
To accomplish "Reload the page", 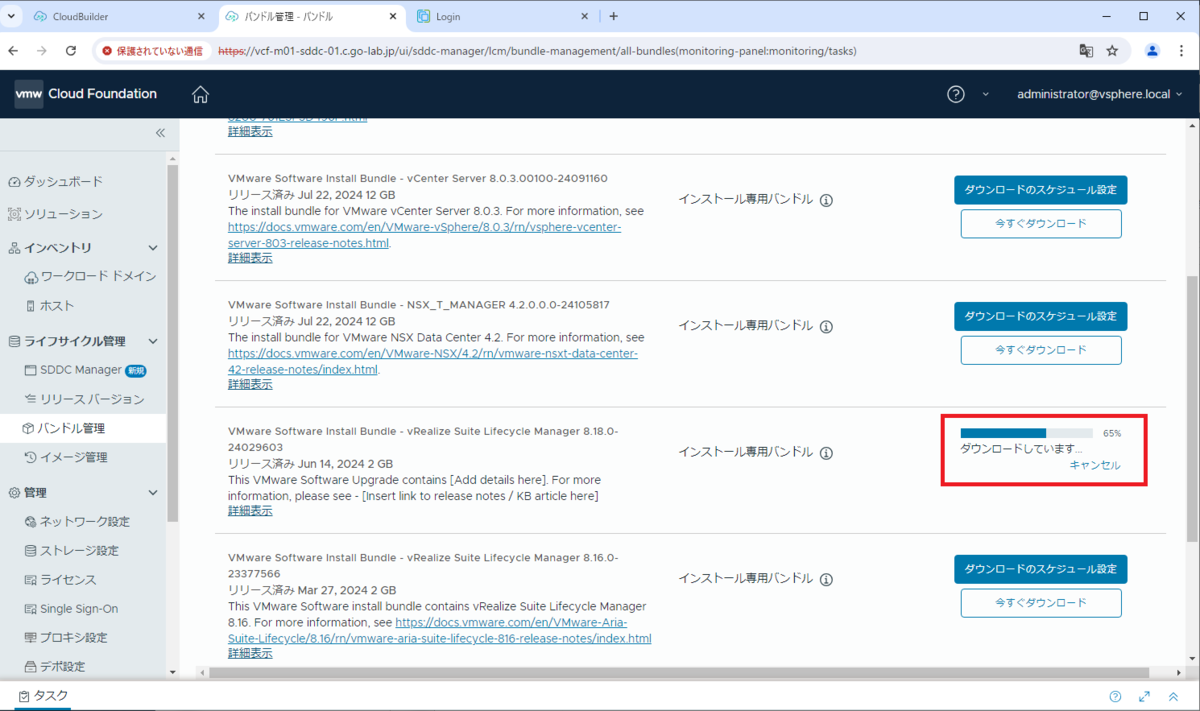I will pos(71,51).
